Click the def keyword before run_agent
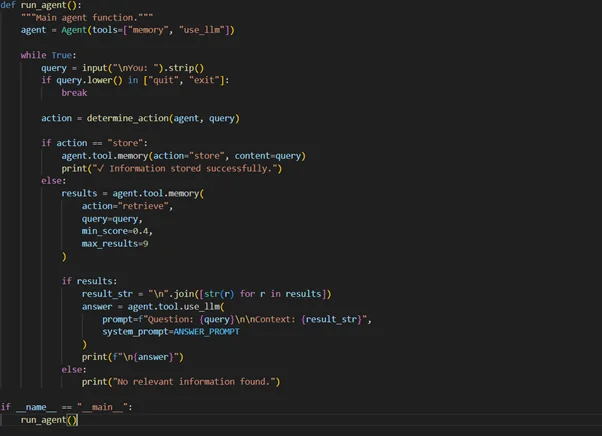Viewport: 602px width, 436px height. point(8,5)
